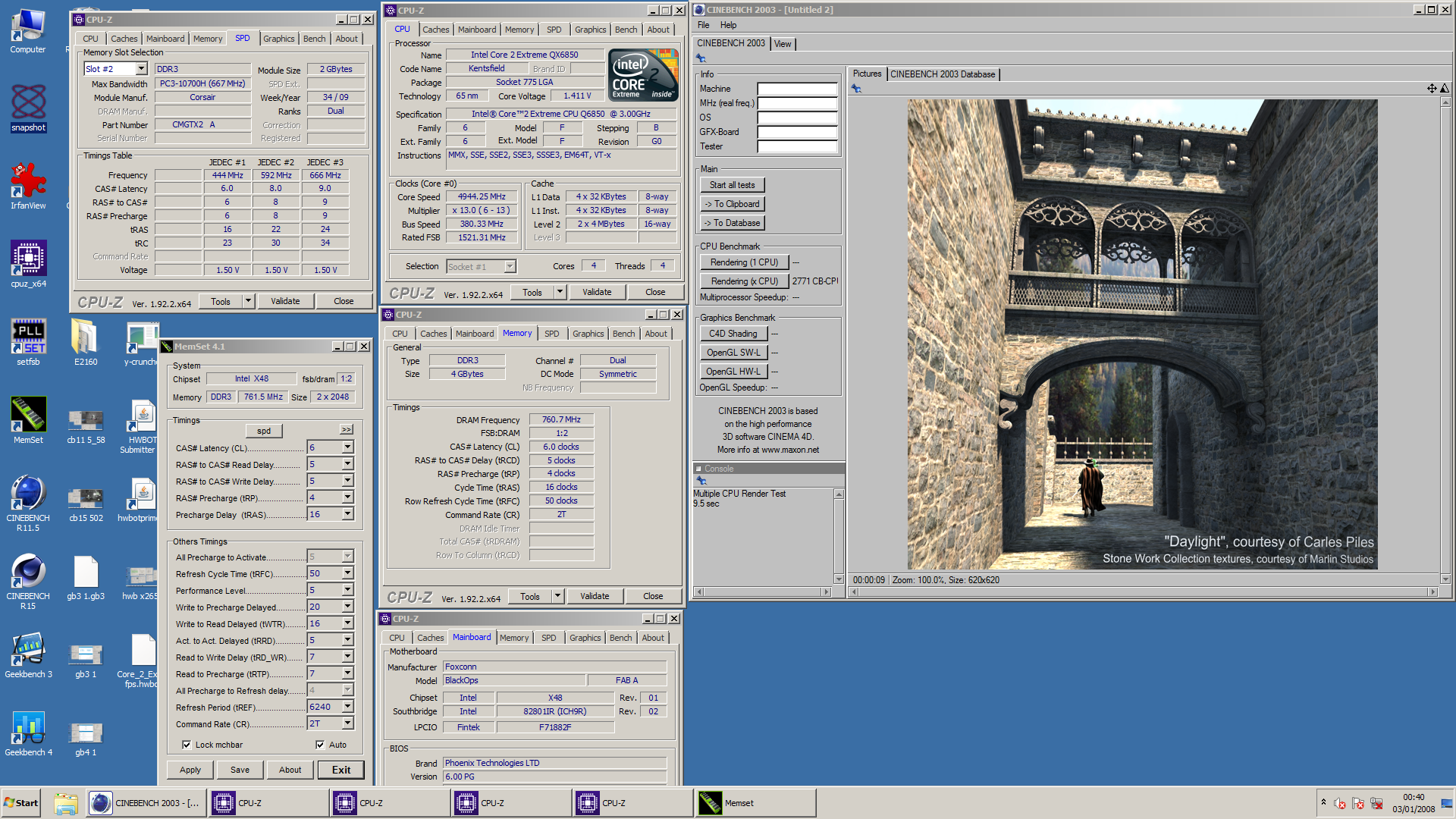Image resolution: width=1456 pixels, height=819 pixels.
Task: Toggle the Lock mchbar checkbox in MemSet
Action: pos(187,745)
